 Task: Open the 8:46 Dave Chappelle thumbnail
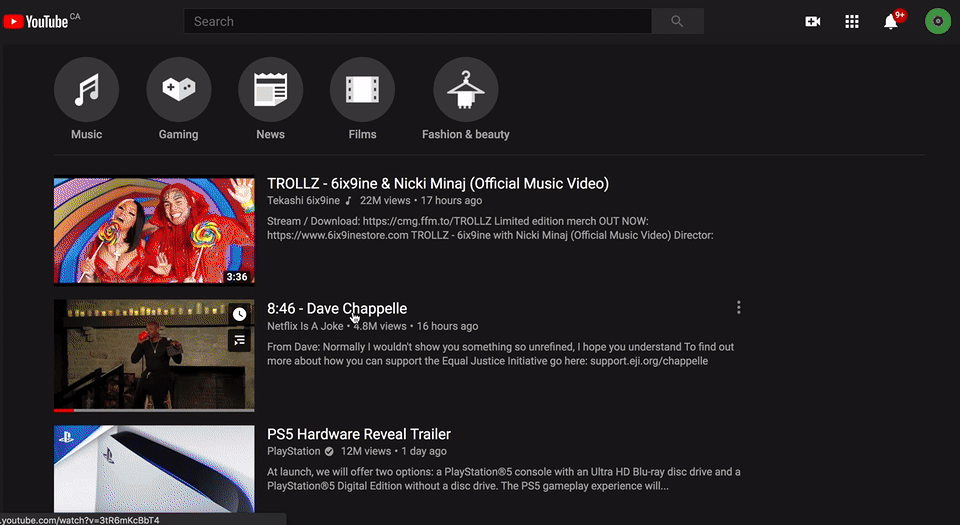[154, 355]
